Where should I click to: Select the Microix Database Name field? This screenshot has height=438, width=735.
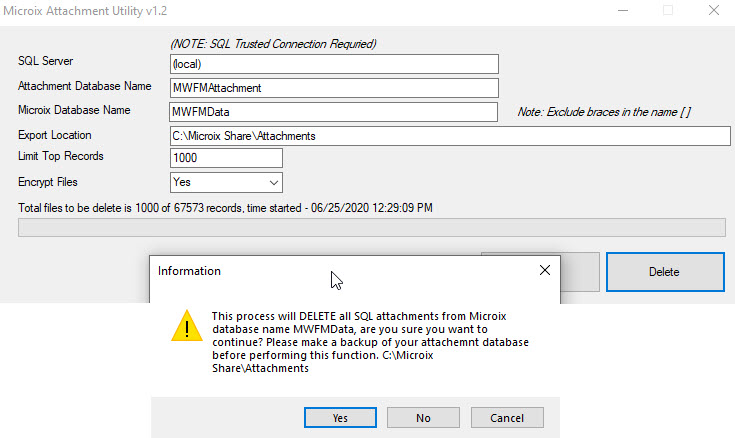334,112
